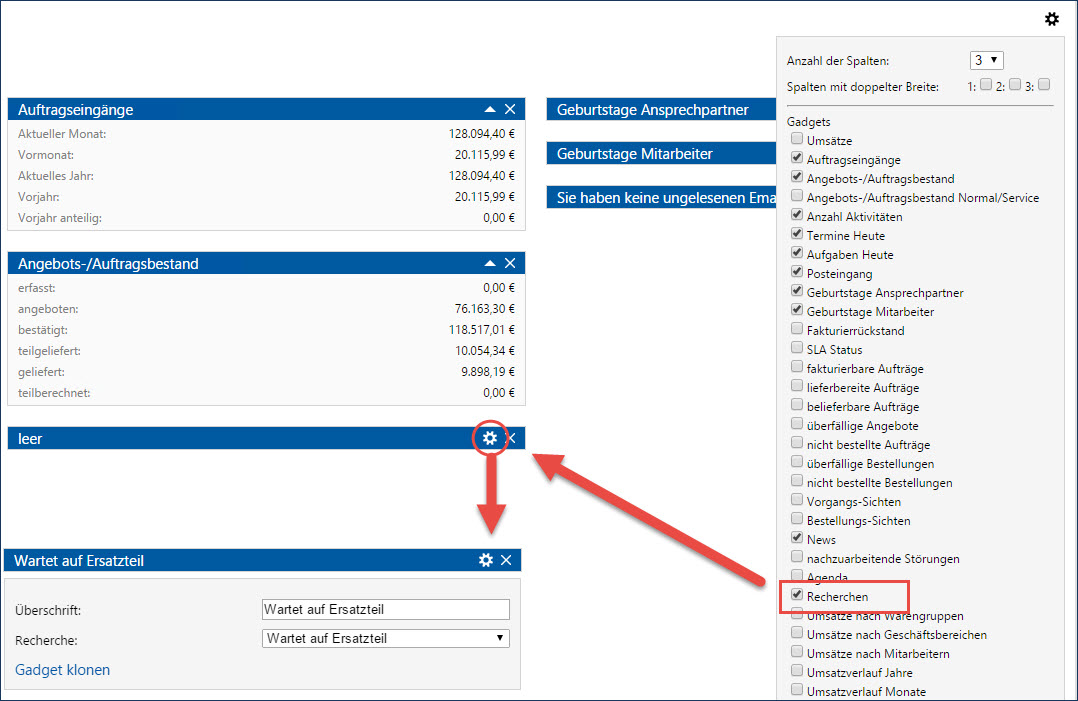Click into the Überschrift text field

point(385,609)
